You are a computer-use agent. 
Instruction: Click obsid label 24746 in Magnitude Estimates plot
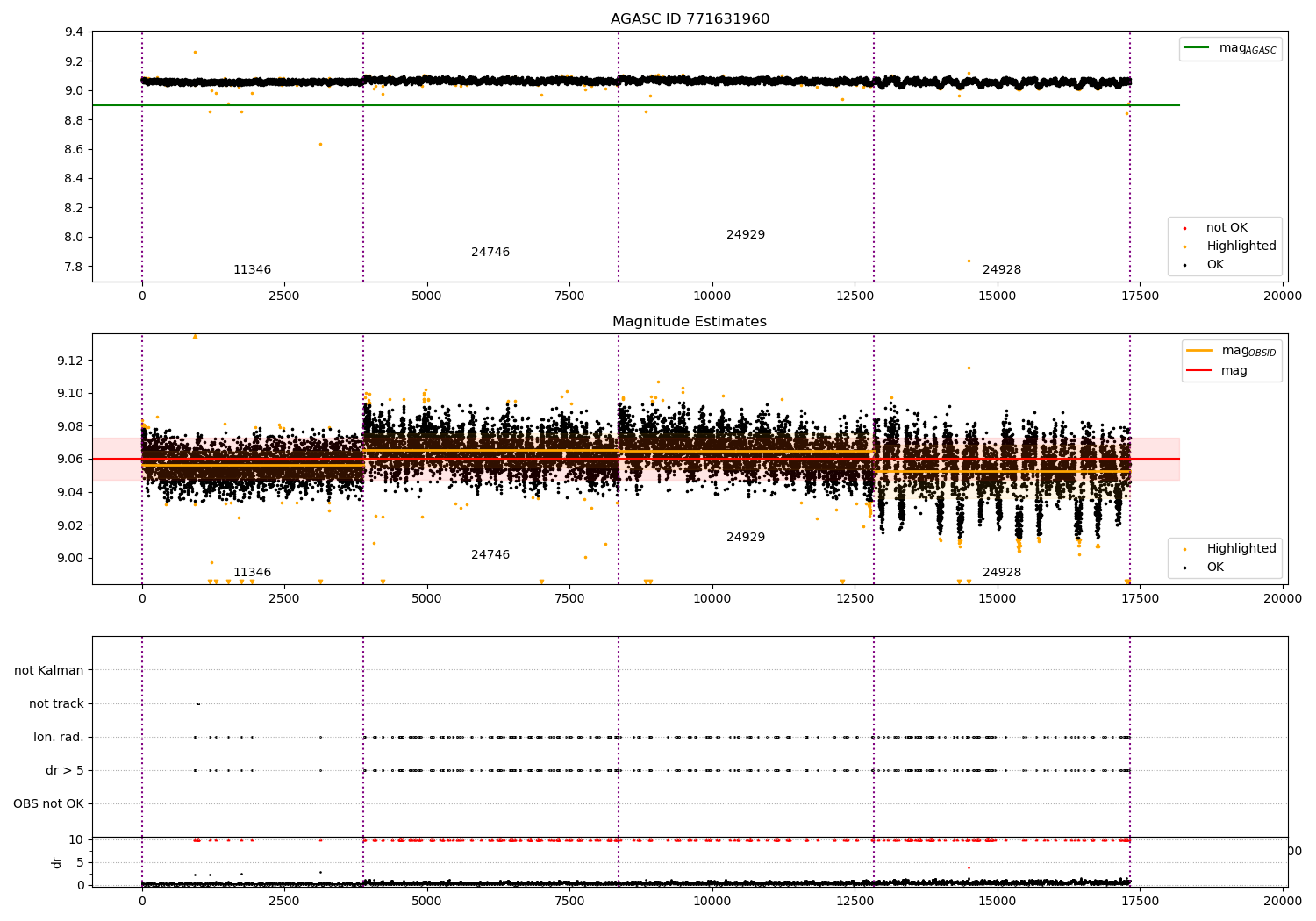click(490, 555)
